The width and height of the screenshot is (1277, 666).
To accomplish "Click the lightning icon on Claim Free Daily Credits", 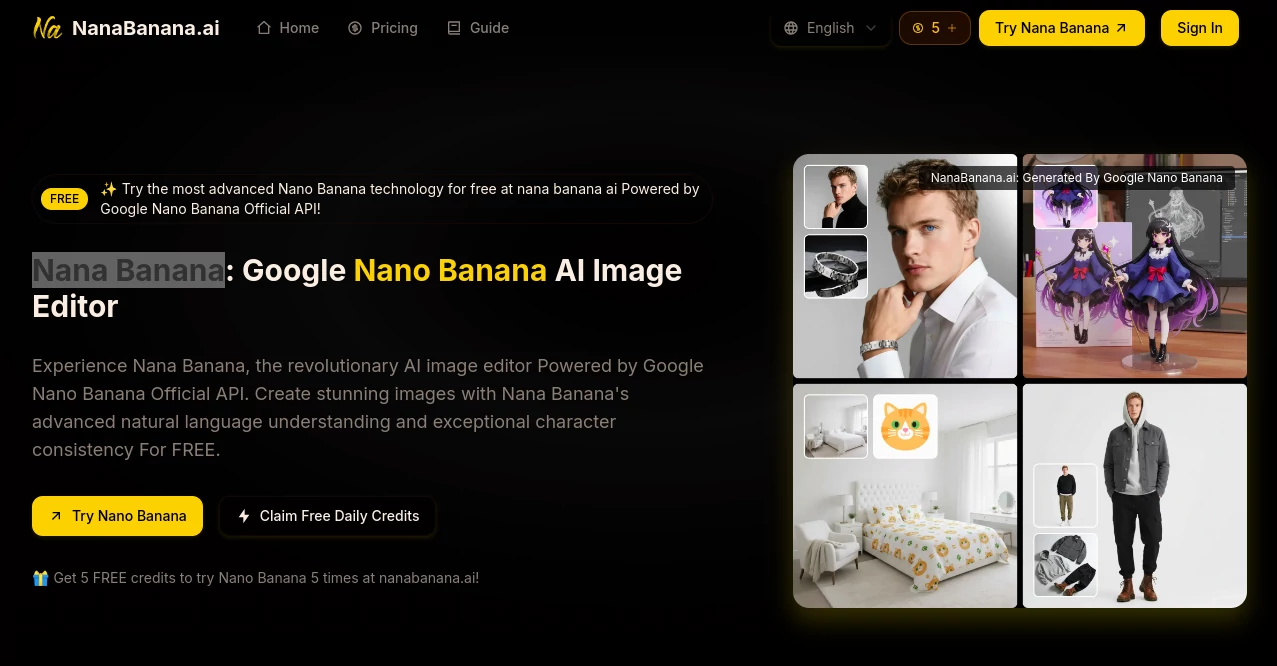I will (x=244, y=516).
